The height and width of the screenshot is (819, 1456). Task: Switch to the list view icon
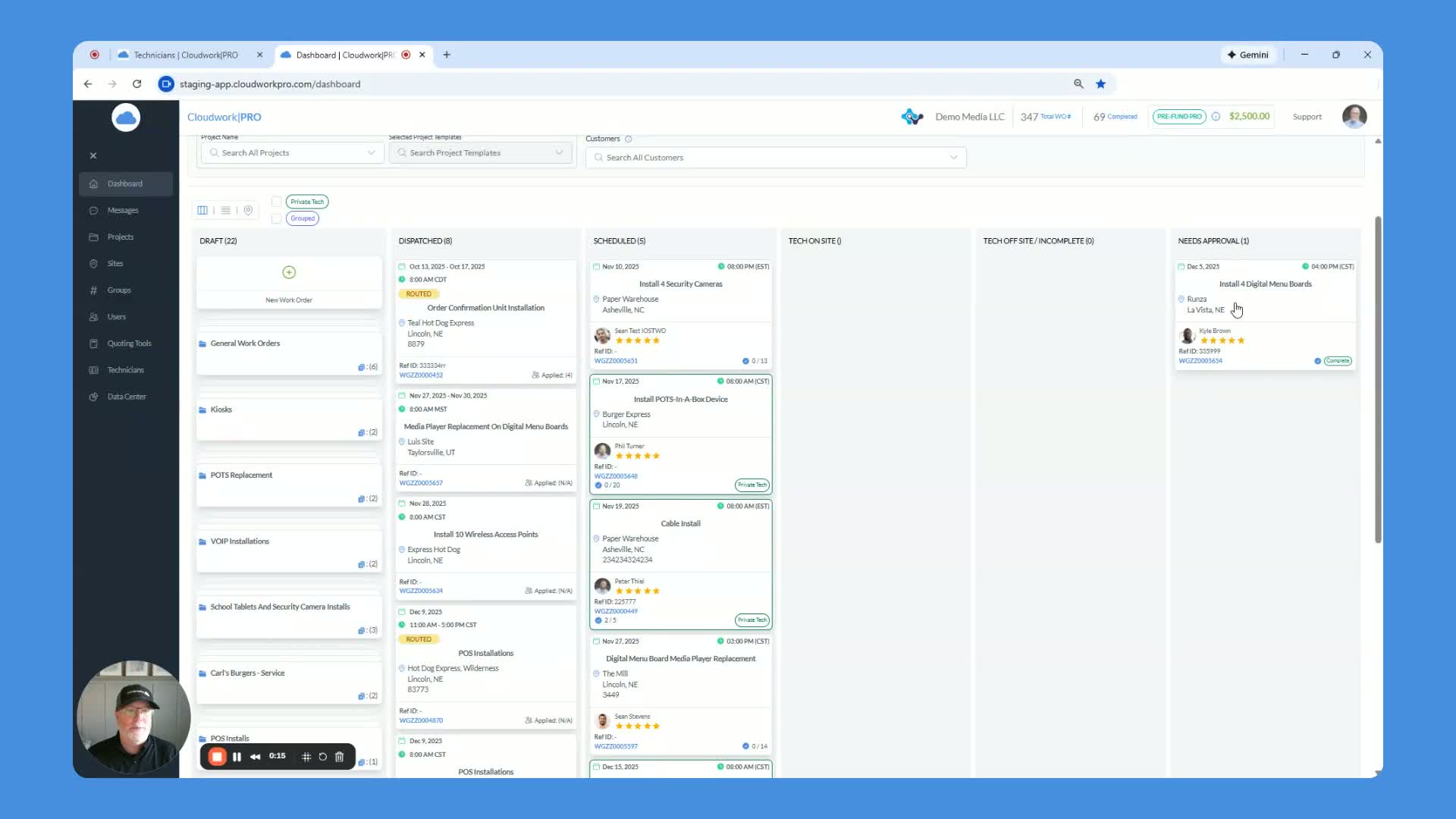225,210
